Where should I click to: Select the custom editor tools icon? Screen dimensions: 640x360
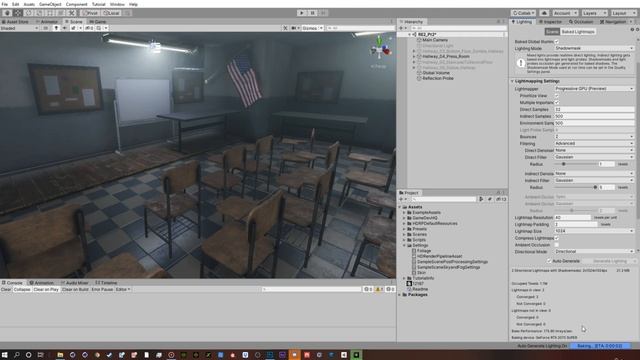tap(72, 13)
